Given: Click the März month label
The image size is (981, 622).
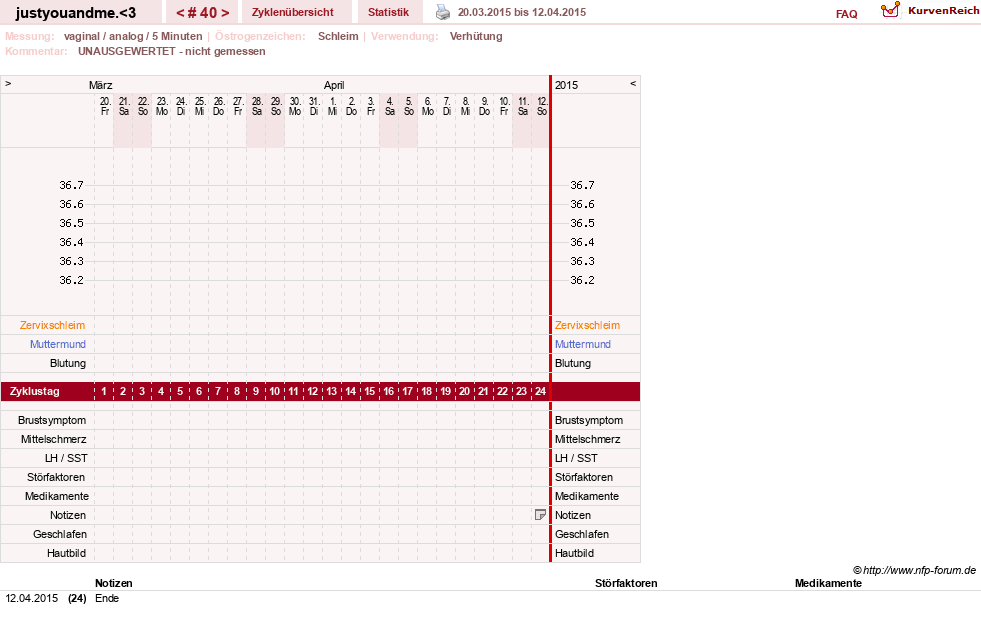Looking at the screenshot, I should click(x=101, y=85).
